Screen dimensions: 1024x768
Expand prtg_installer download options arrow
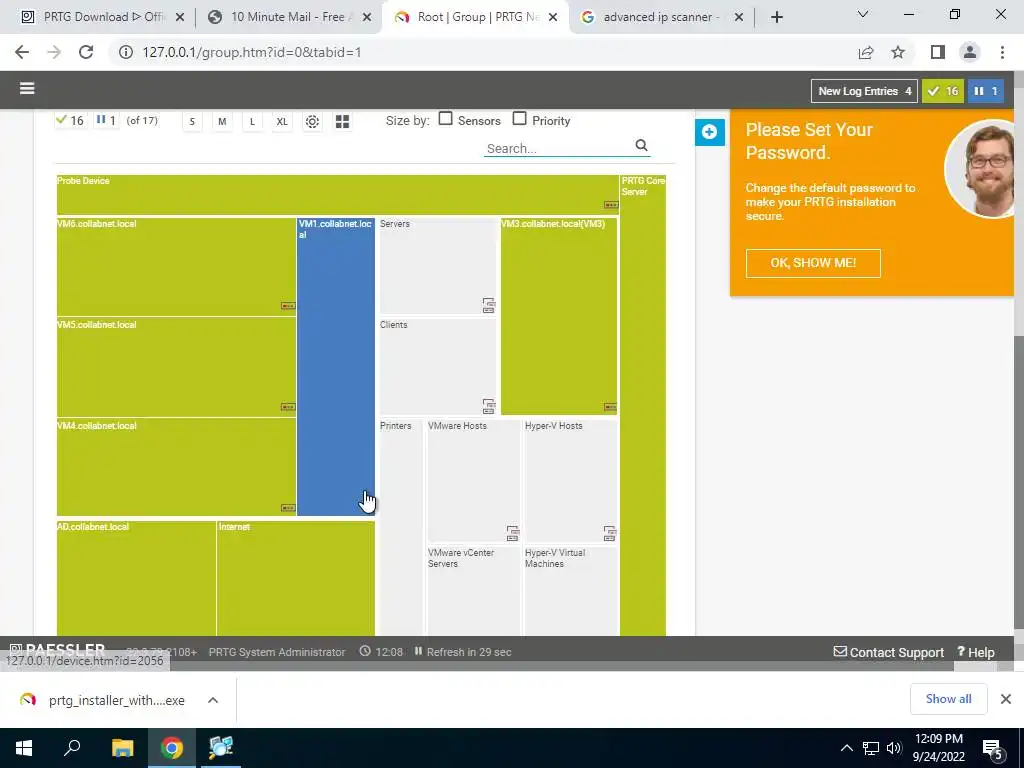point(213,700)
